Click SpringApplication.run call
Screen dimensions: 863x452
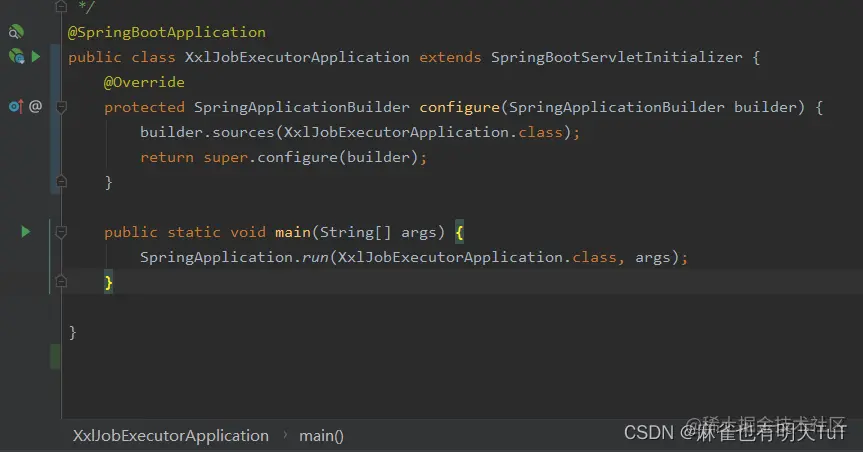pos(234,257)
